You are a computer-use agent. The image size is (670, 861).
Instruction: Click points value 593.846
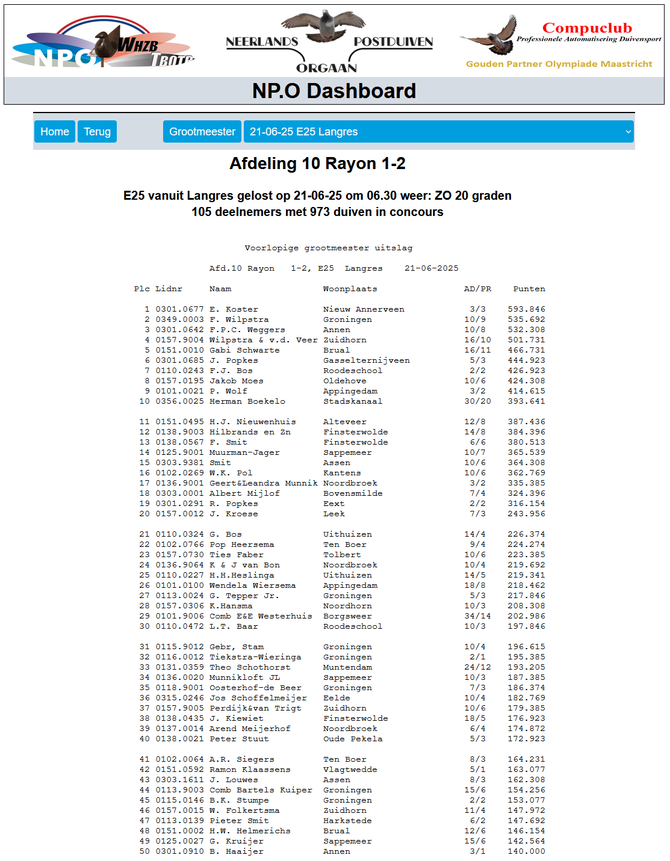click(x=526, y=310)
